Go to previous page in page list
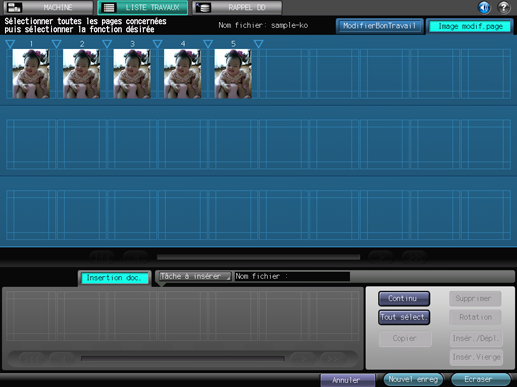517x387 pixels. [x=136, y=257]
